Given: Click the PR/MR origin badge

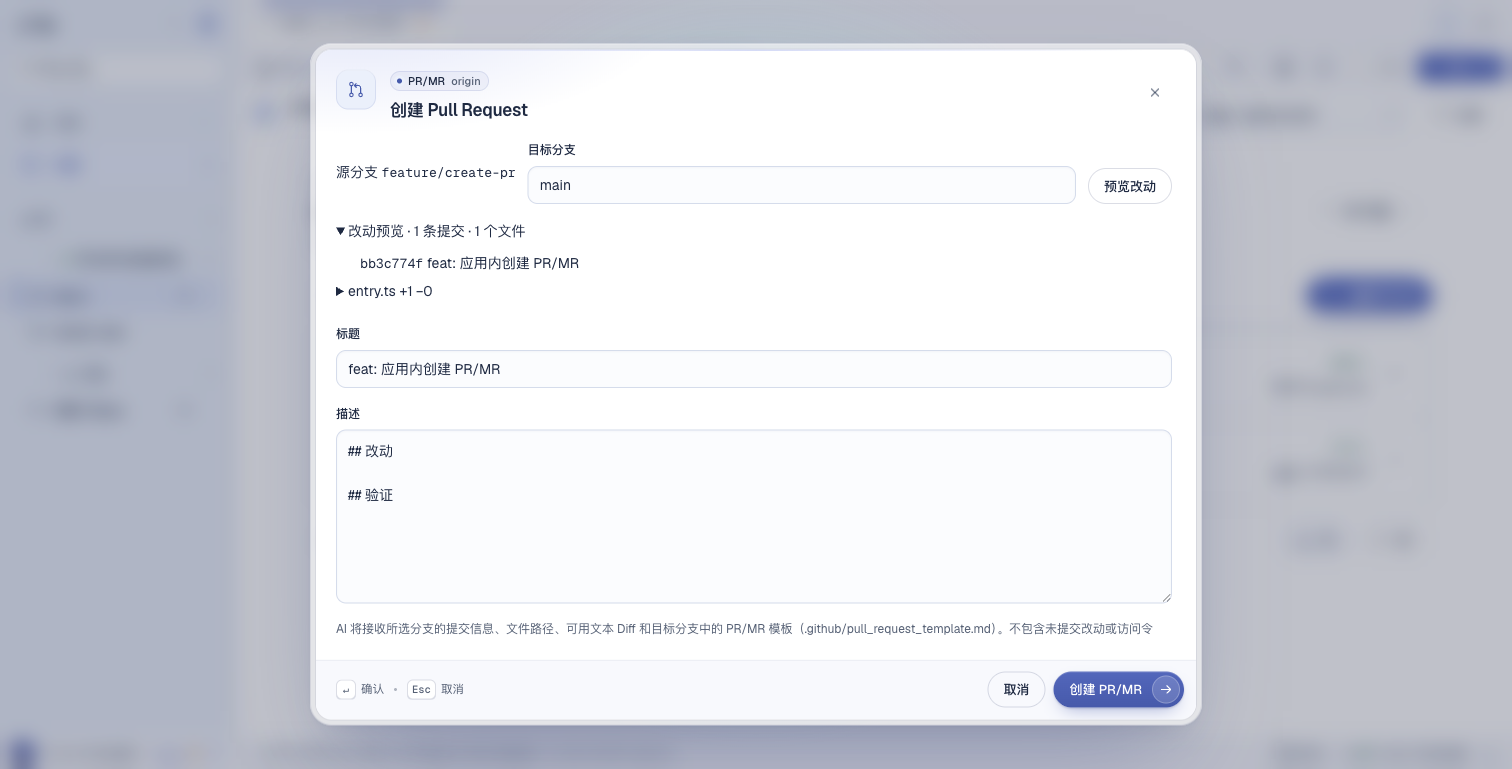Looking at the screenshot, I should [439, 81].
